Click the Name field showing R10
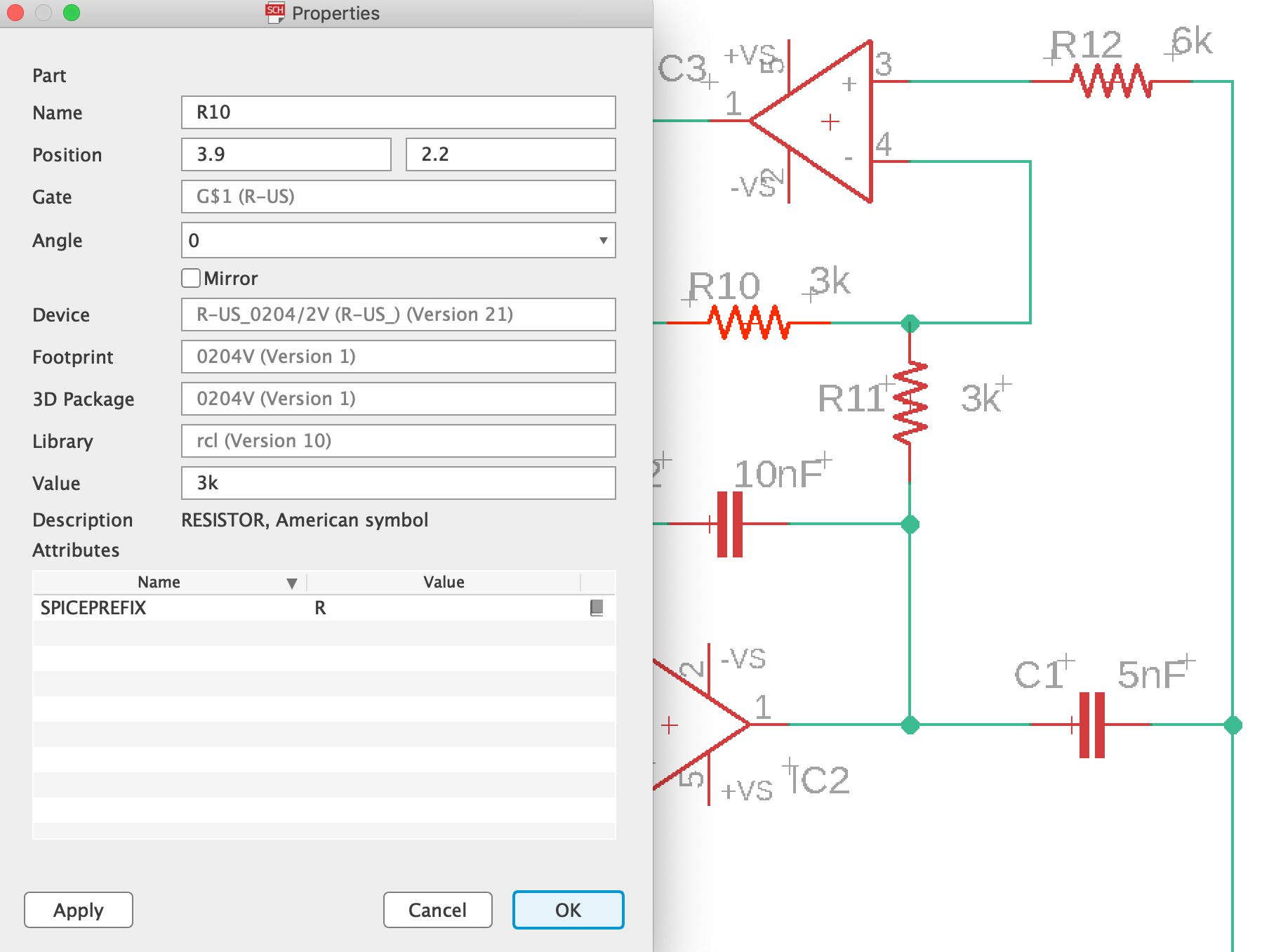This screenshot has height=952, width=1262. (397, 112)
